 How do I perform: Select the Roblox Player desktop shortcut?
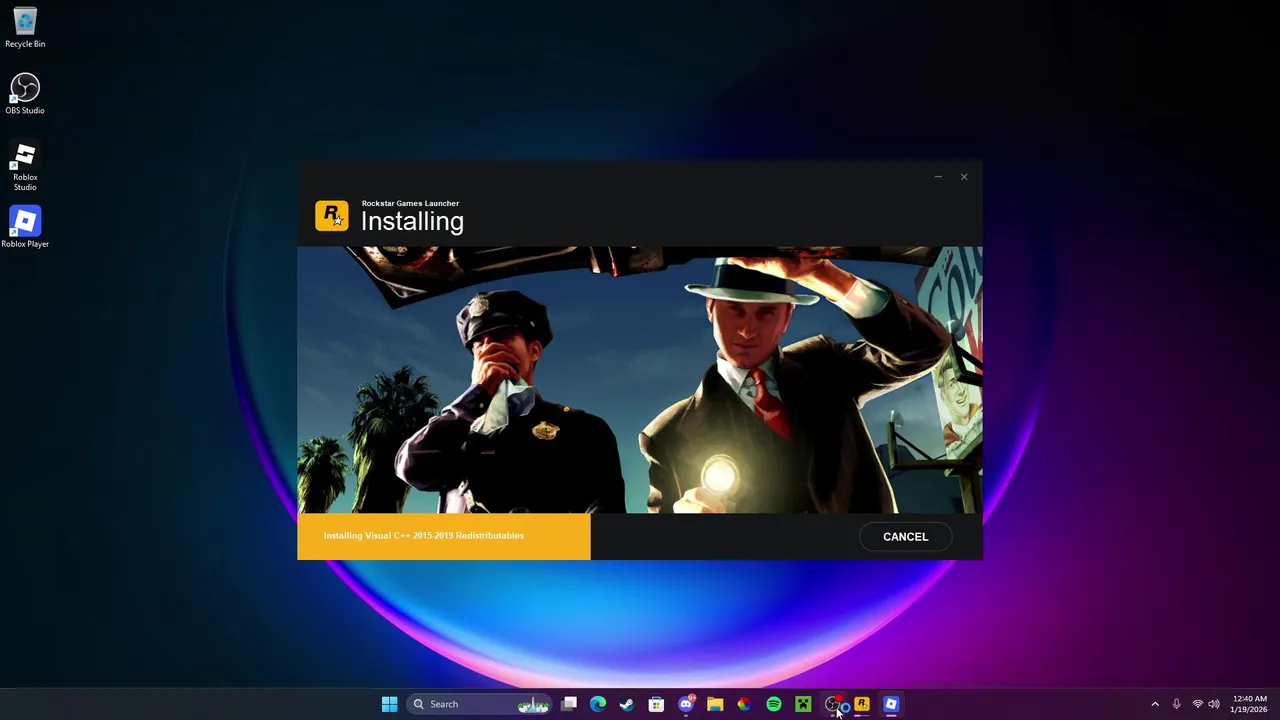(x=25, y=227)
